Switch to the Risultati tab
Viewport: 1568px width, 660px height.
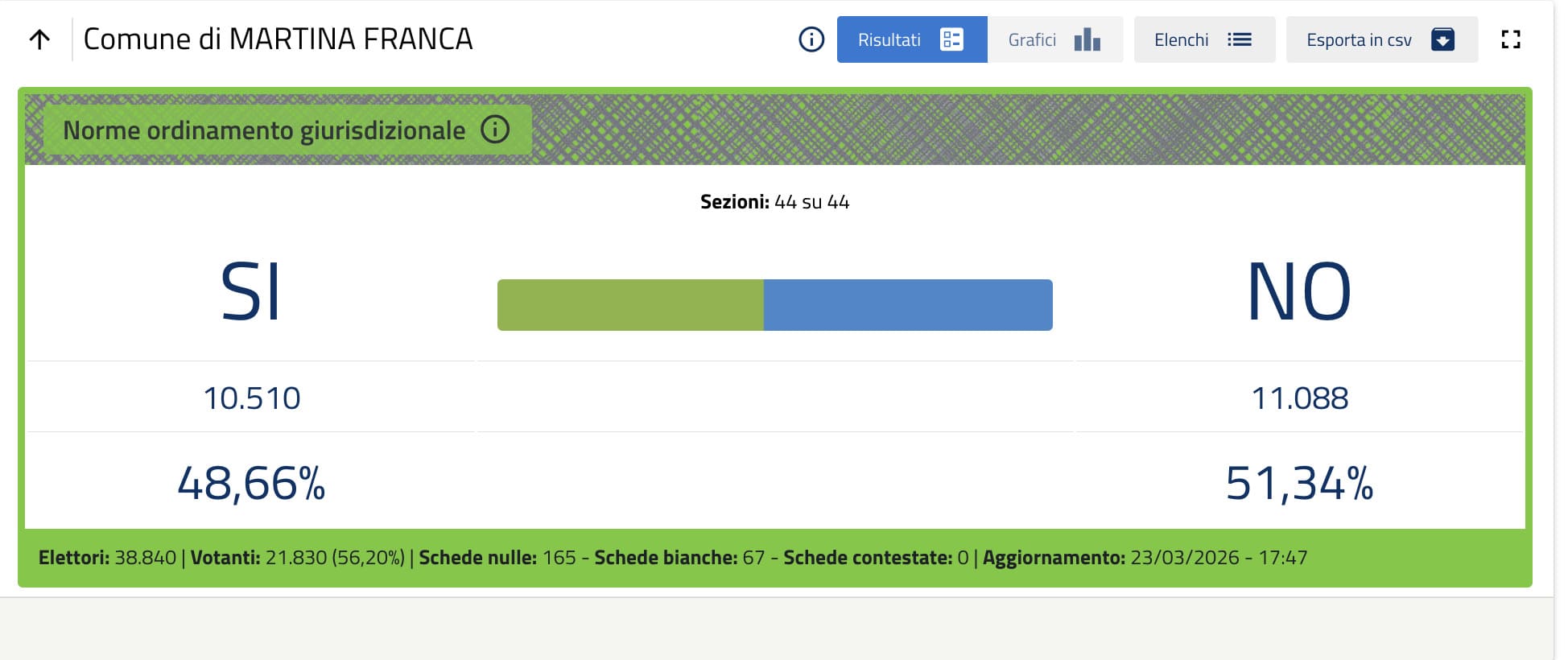coord(889,39)
